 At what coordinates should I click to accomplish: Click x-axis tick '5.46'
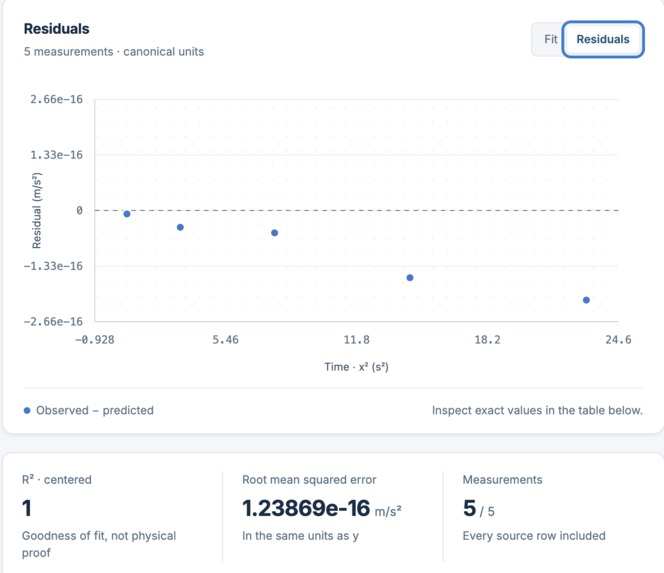tap(225, 340)
